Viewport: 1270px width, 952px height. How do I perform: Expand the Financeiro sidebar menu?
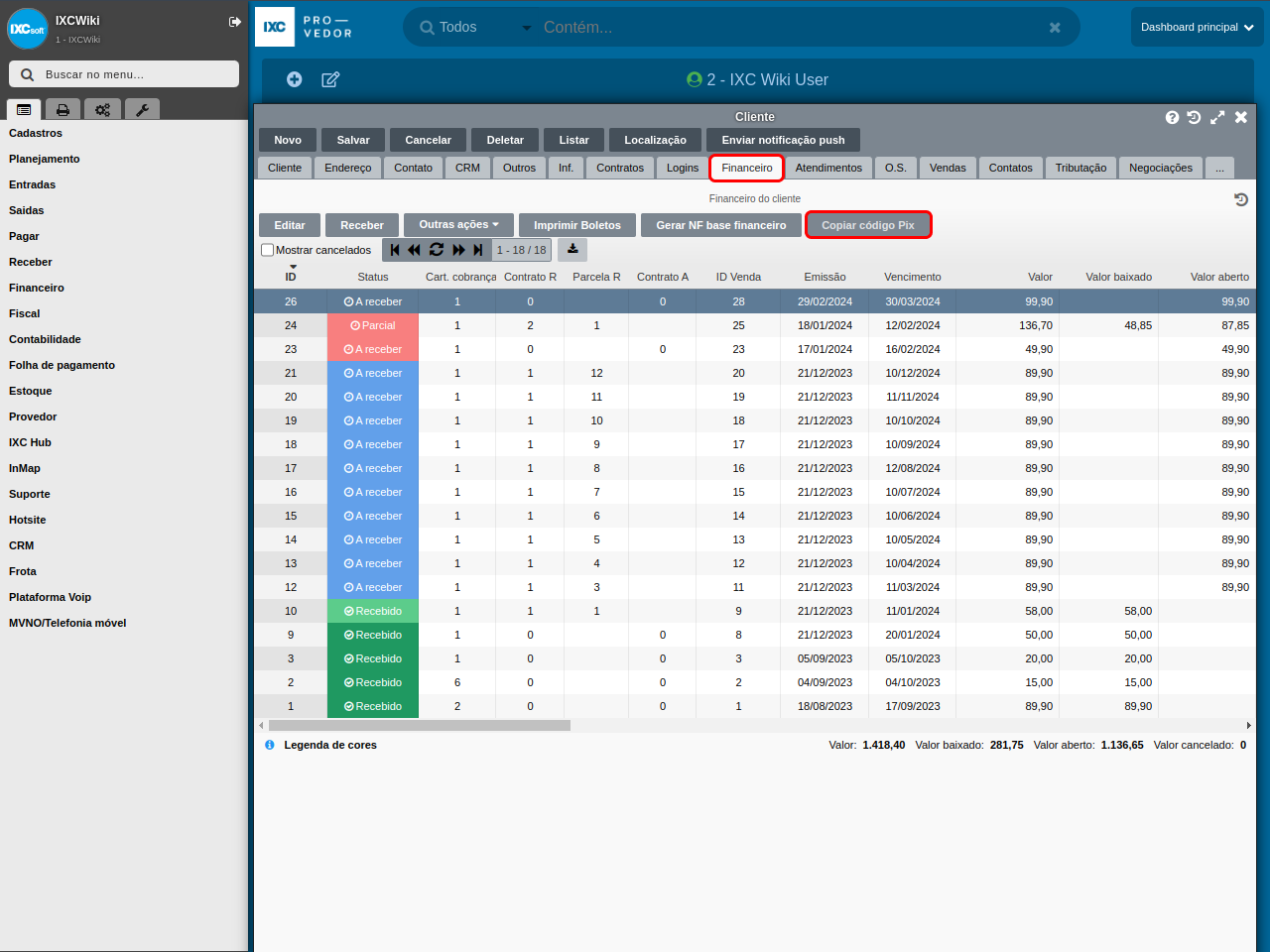pos(37,288)
